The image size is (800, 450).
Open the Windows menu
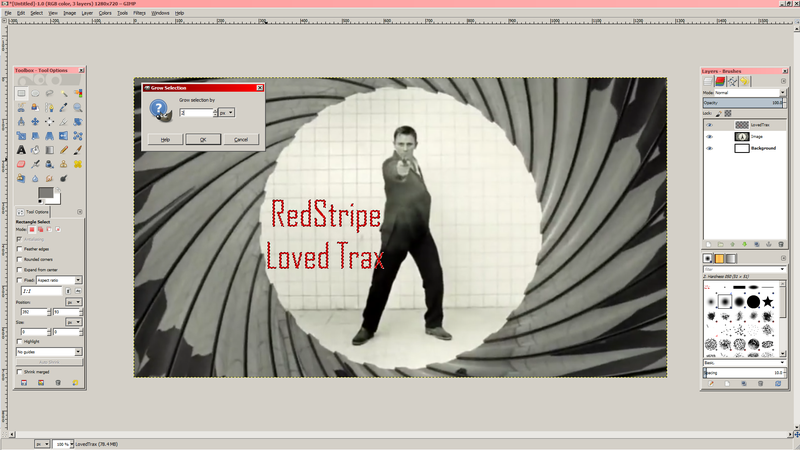tap(160, 13)
